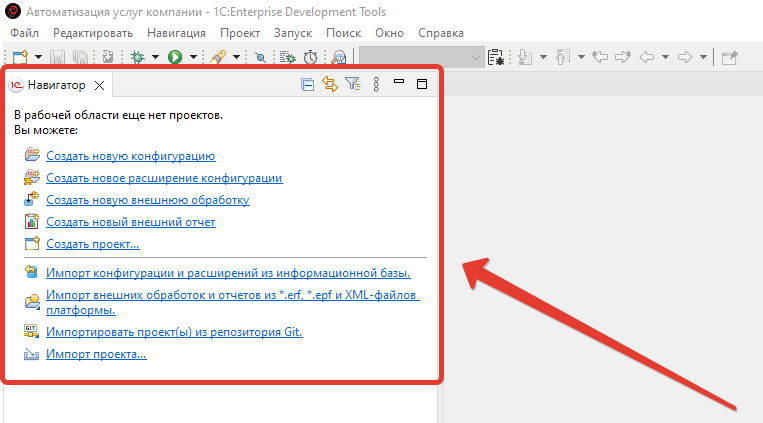Click link Создать проект...
Screen dimensions: 763x423
coord(92,244)
